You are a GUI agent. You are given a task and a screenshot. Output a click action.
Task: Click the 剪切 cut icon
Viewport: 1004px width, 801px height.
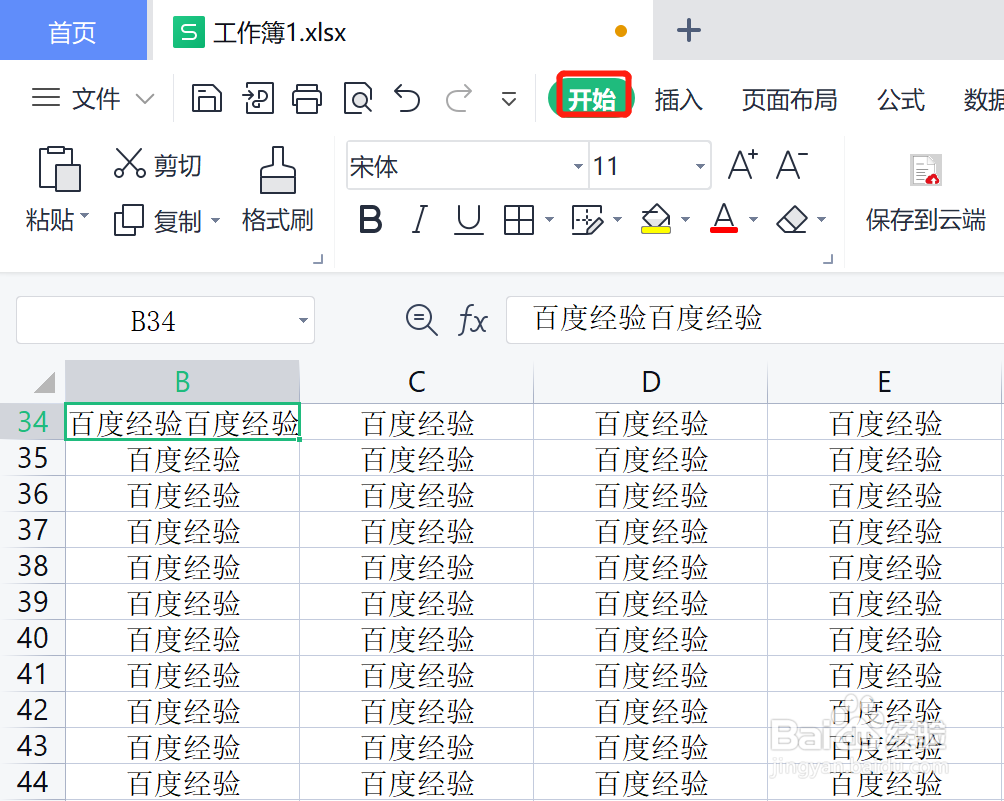pyautogui.click(x=156, y=166)
